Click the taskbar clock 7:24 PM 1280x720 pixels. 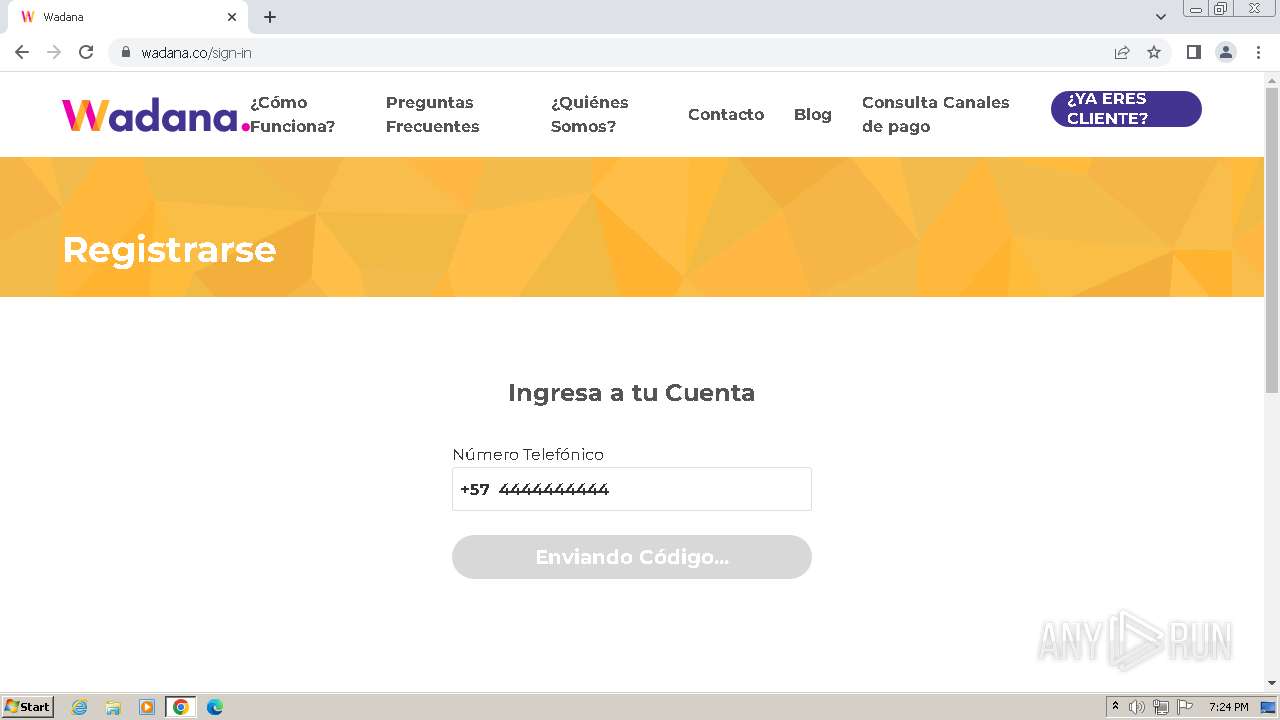(x=1228, y=707)
